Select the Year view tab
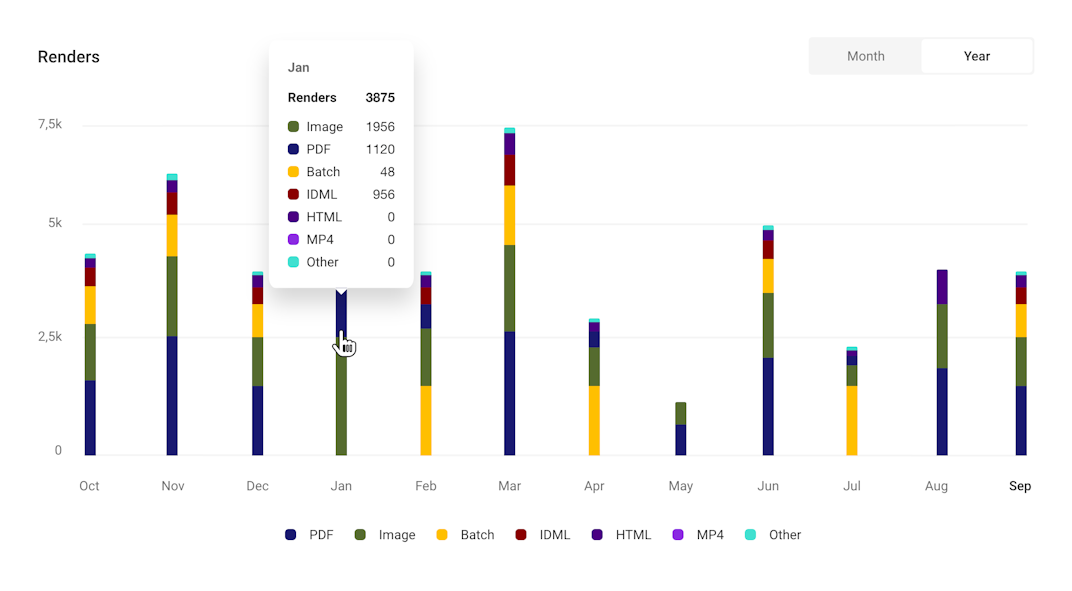The image size is (1072, 591). click(976, 56)
